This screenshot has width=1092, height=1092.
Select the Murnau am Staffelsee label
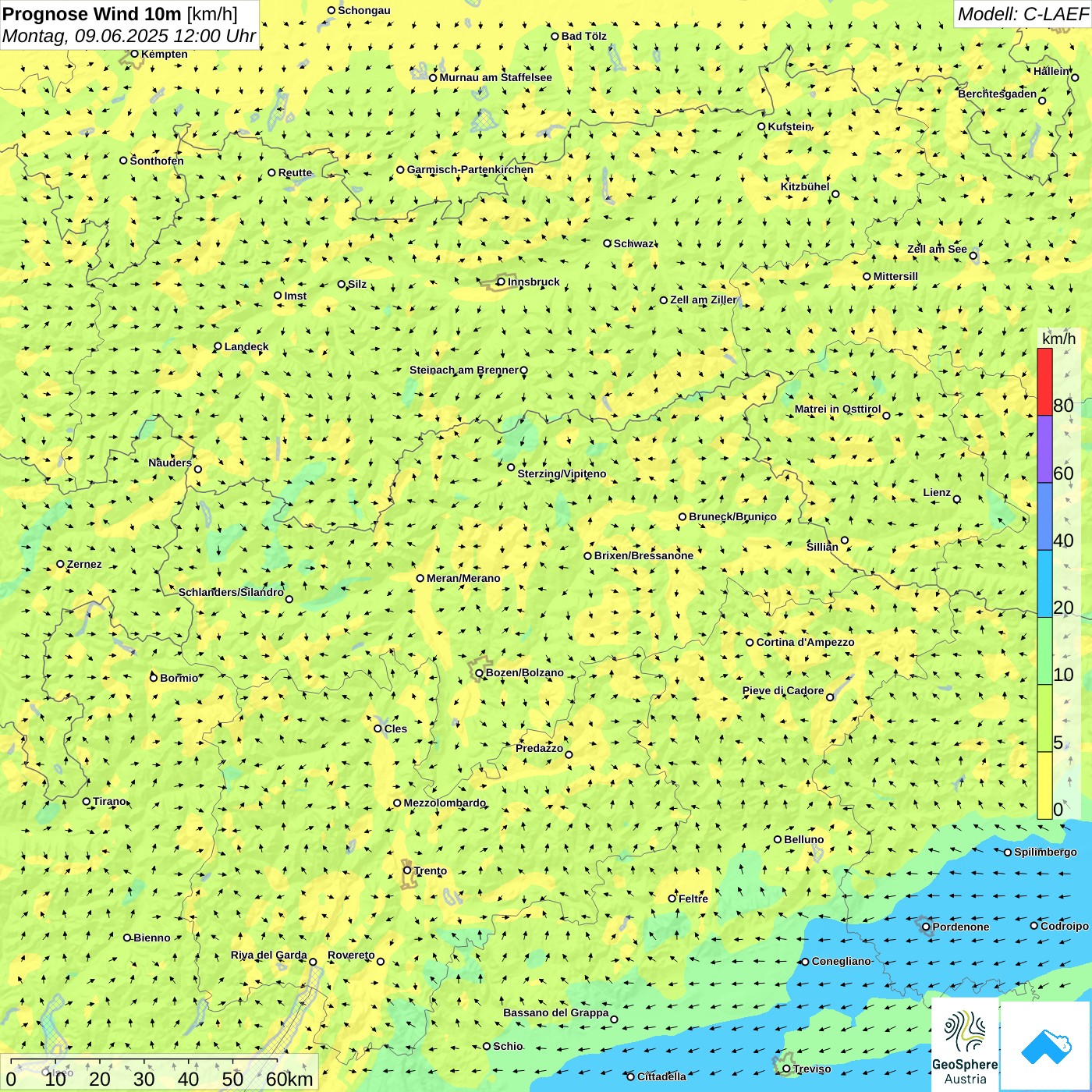(x=495, y=77)
